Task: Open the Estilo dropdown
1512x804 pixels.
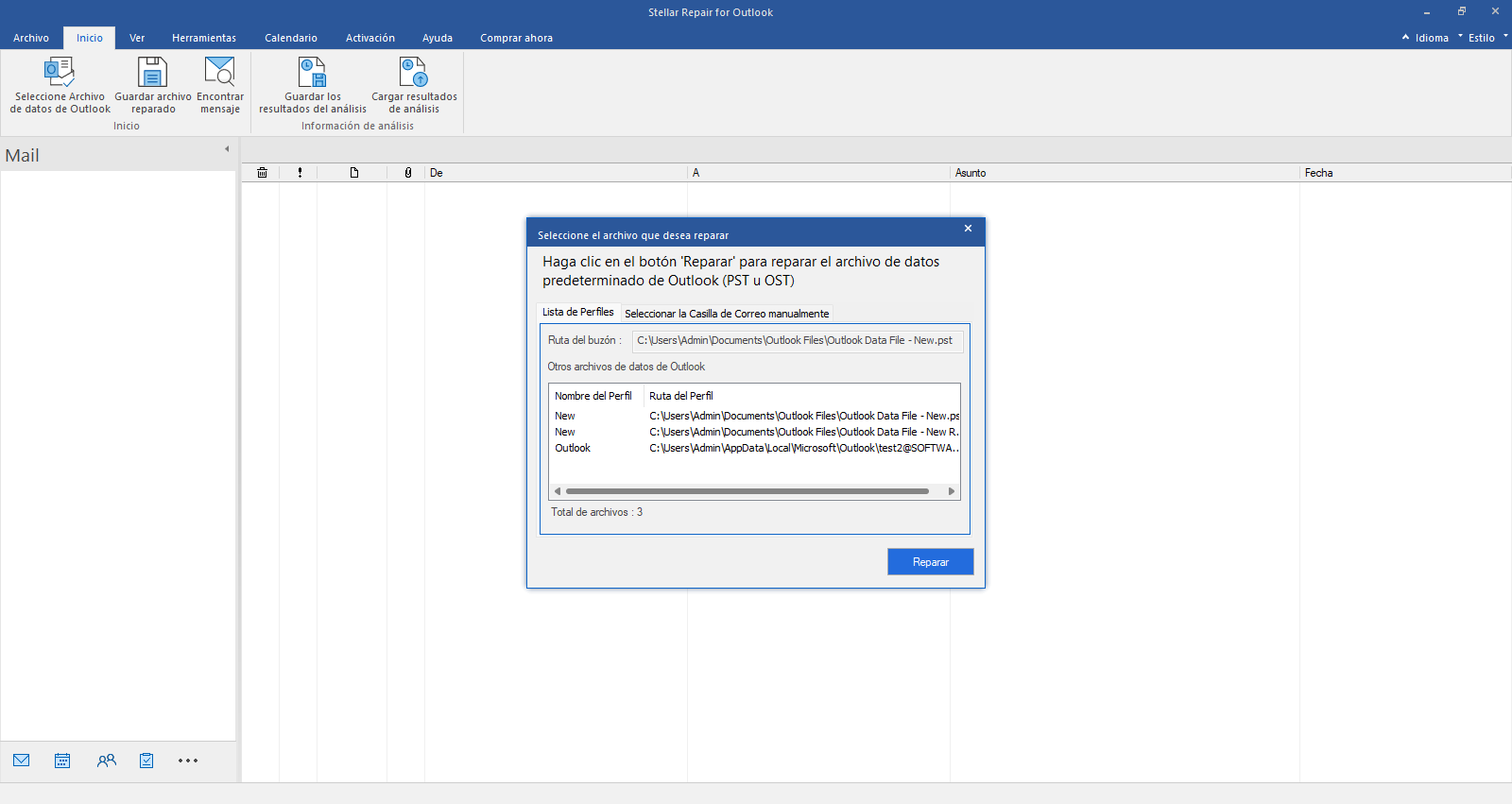Action: tap(1487, 38)
